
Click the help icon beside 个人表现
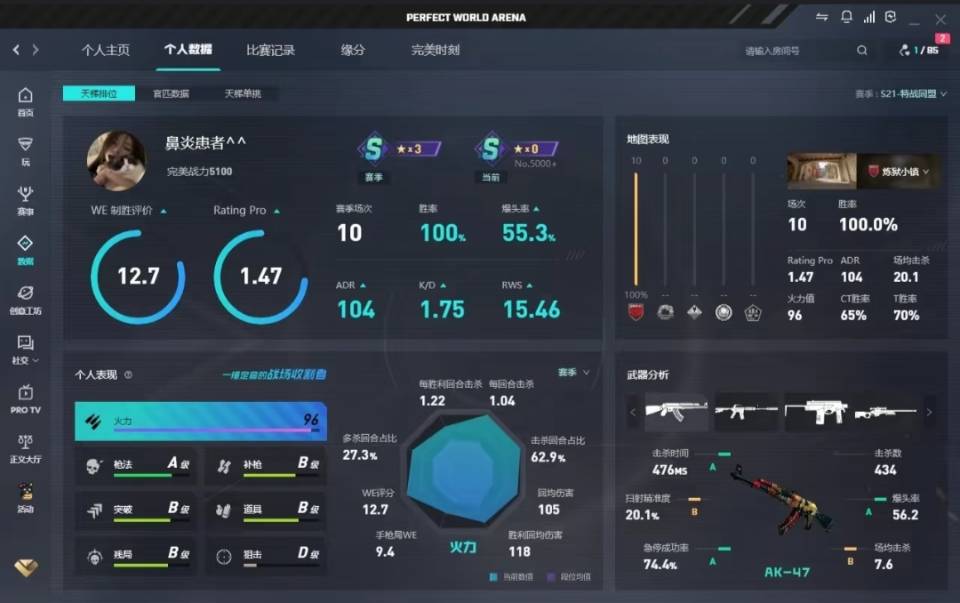[128, 375]
